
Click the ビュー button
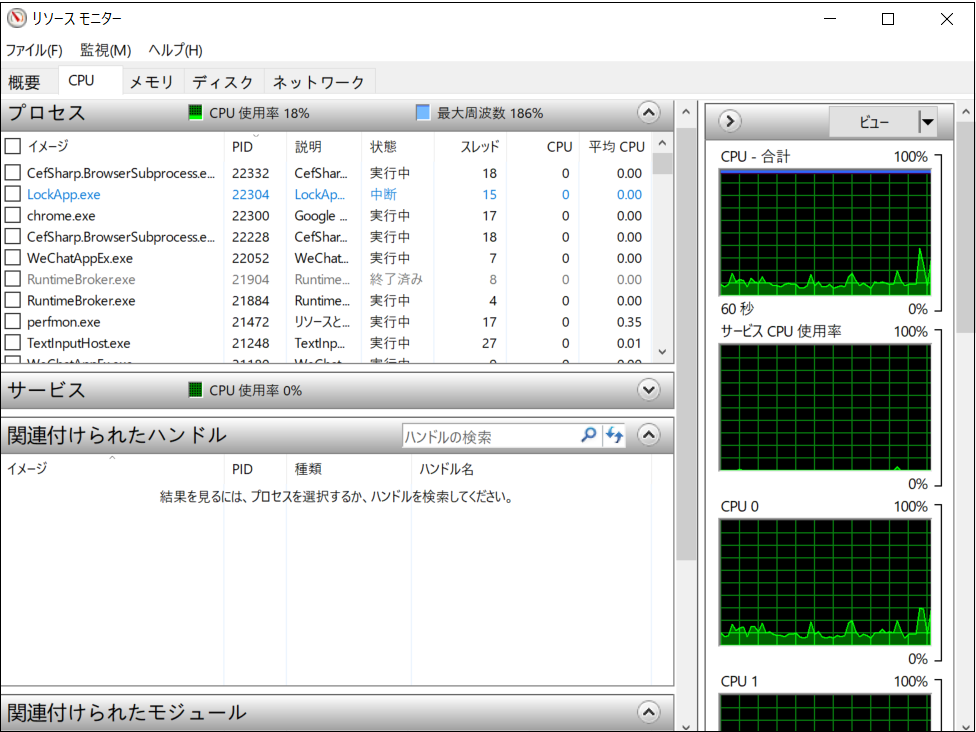click(x=873, y=122)
